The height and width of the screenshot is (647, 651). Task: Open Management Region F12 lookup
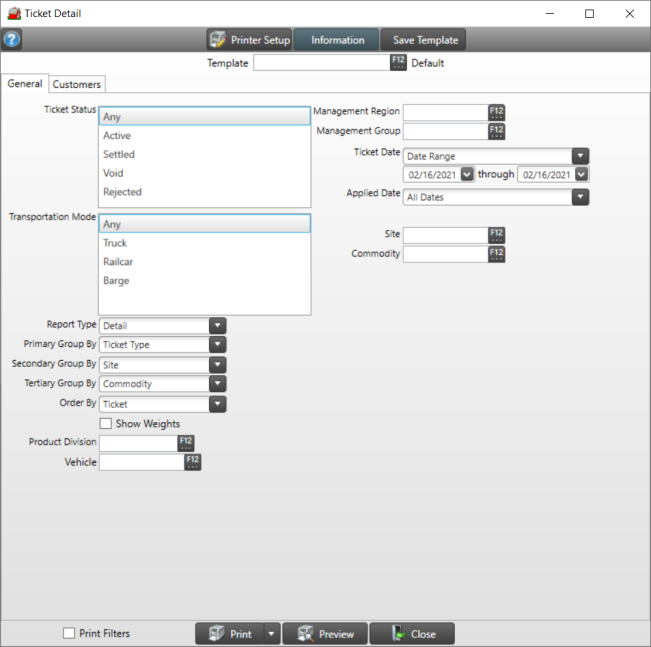tap(496, 112)
